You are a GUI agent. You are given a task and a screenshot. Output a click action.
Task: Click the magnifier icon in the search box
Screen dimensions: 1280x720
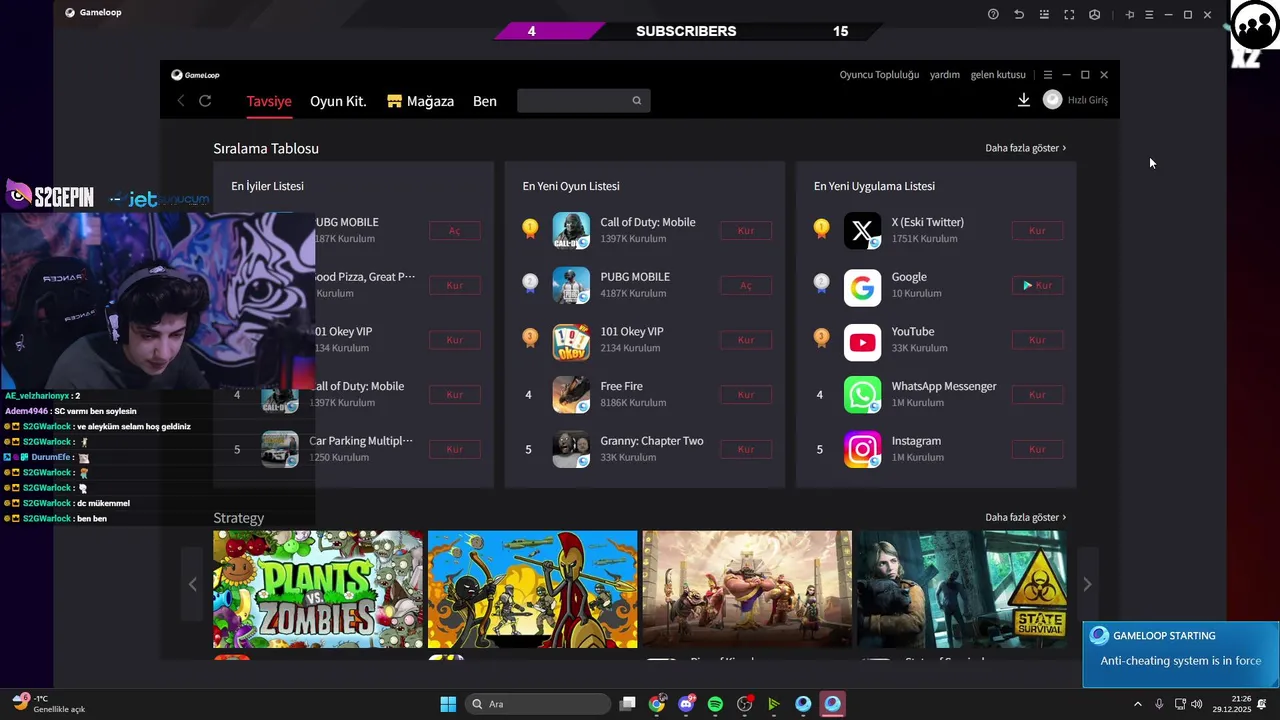(x=637, y=101)
